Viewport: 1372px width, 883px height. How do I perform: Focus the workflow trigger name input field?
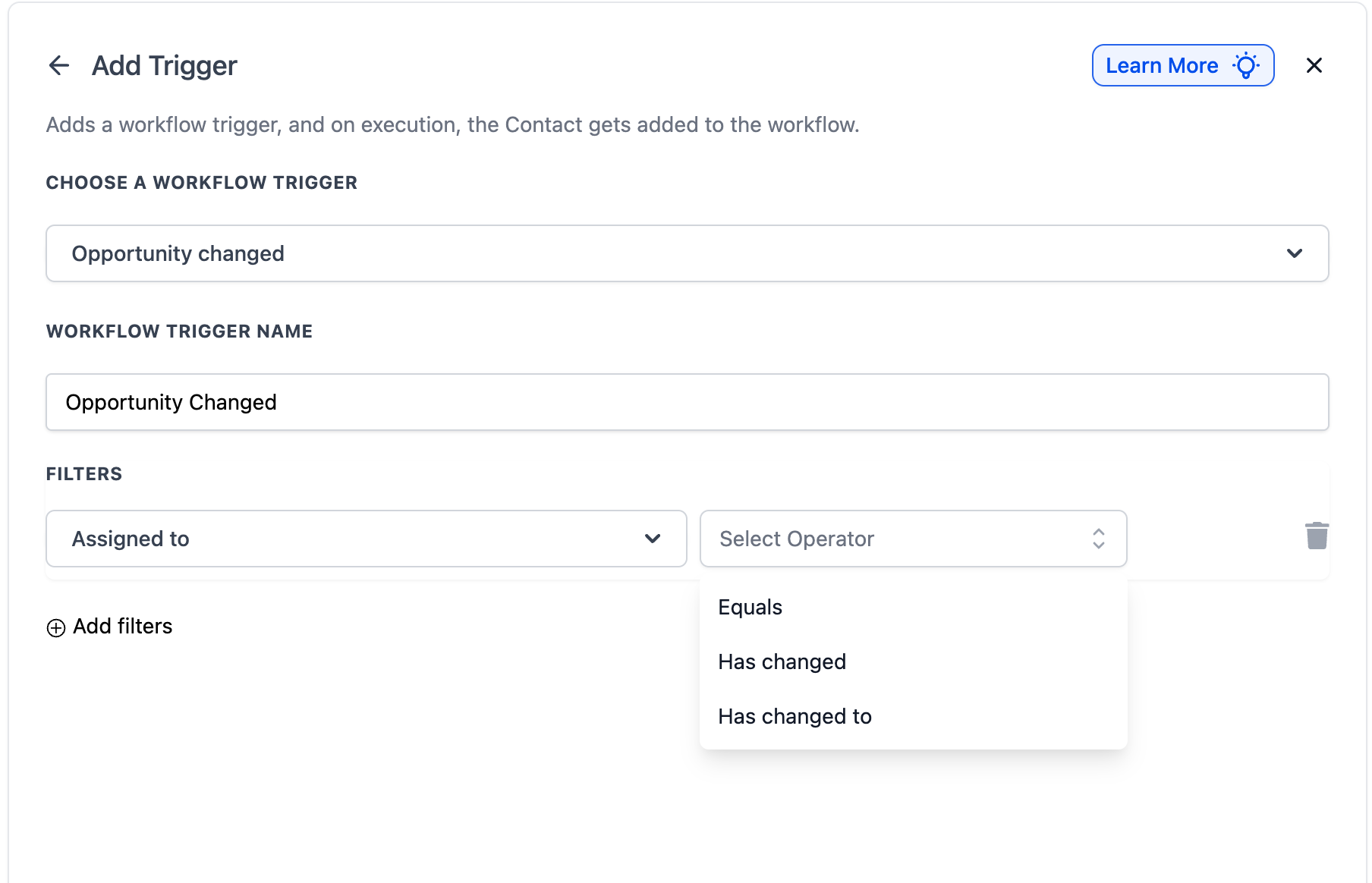[x=687, y=402]
